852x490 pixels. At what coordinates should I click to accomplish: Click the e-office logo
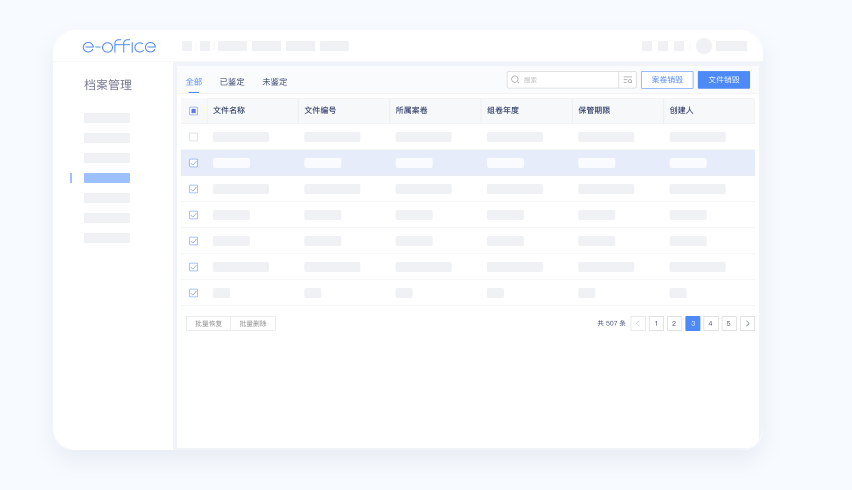point(119,46)
